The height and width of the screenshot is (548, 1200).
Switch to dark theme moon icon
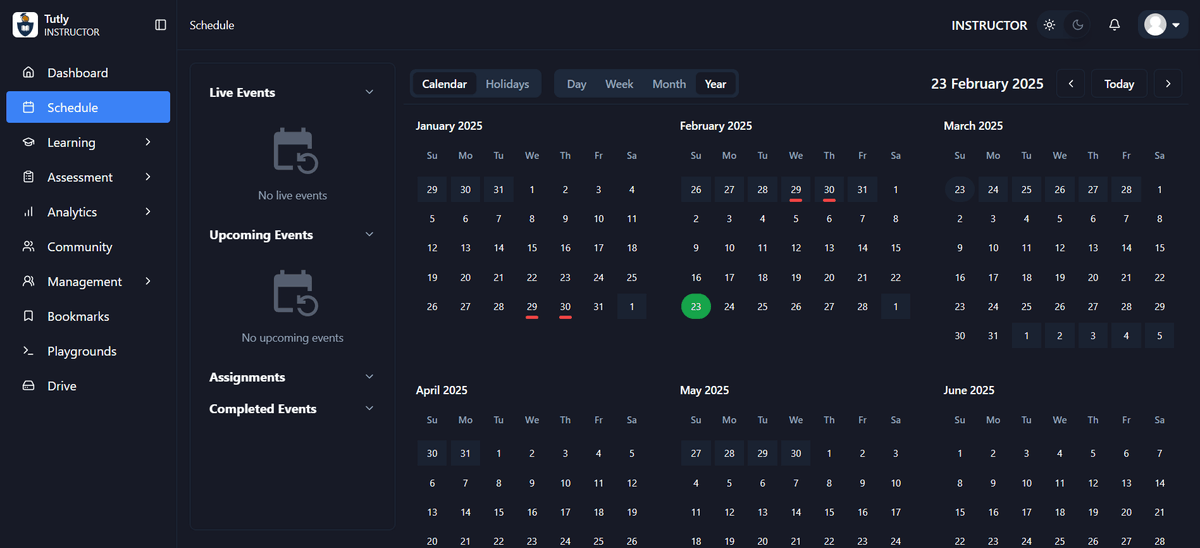click(x=1078, y=25)
